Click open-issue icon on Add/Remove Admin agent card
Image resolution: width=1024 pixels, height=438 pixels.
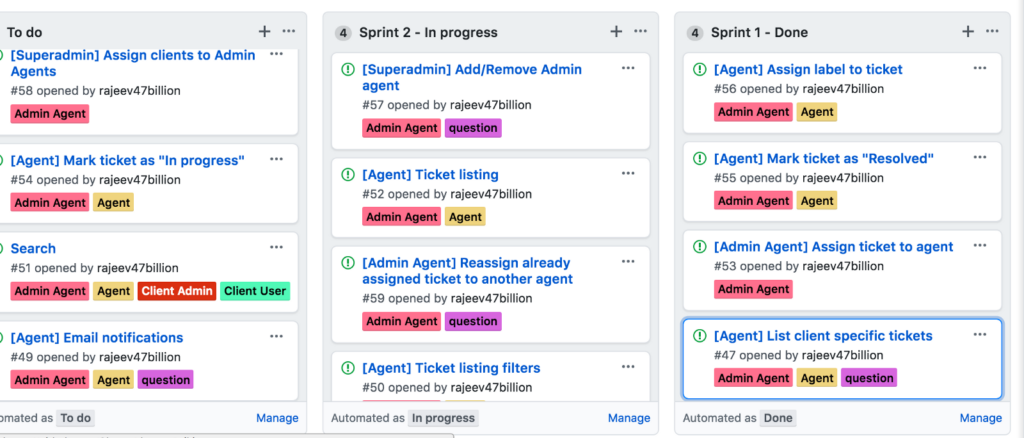point(348,69)
